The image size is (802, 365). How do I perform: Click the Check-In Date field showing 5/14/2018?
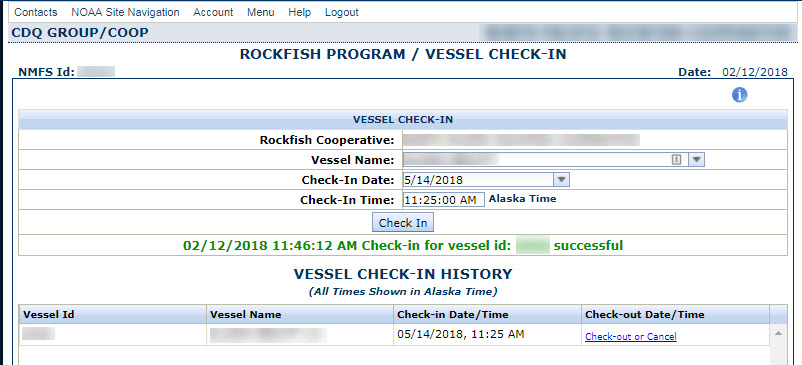[x=486, y=180]
